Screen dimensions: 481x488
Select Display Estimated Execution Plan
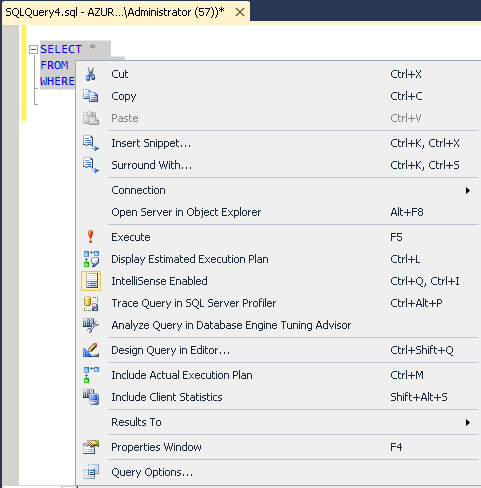pos(278,259)
